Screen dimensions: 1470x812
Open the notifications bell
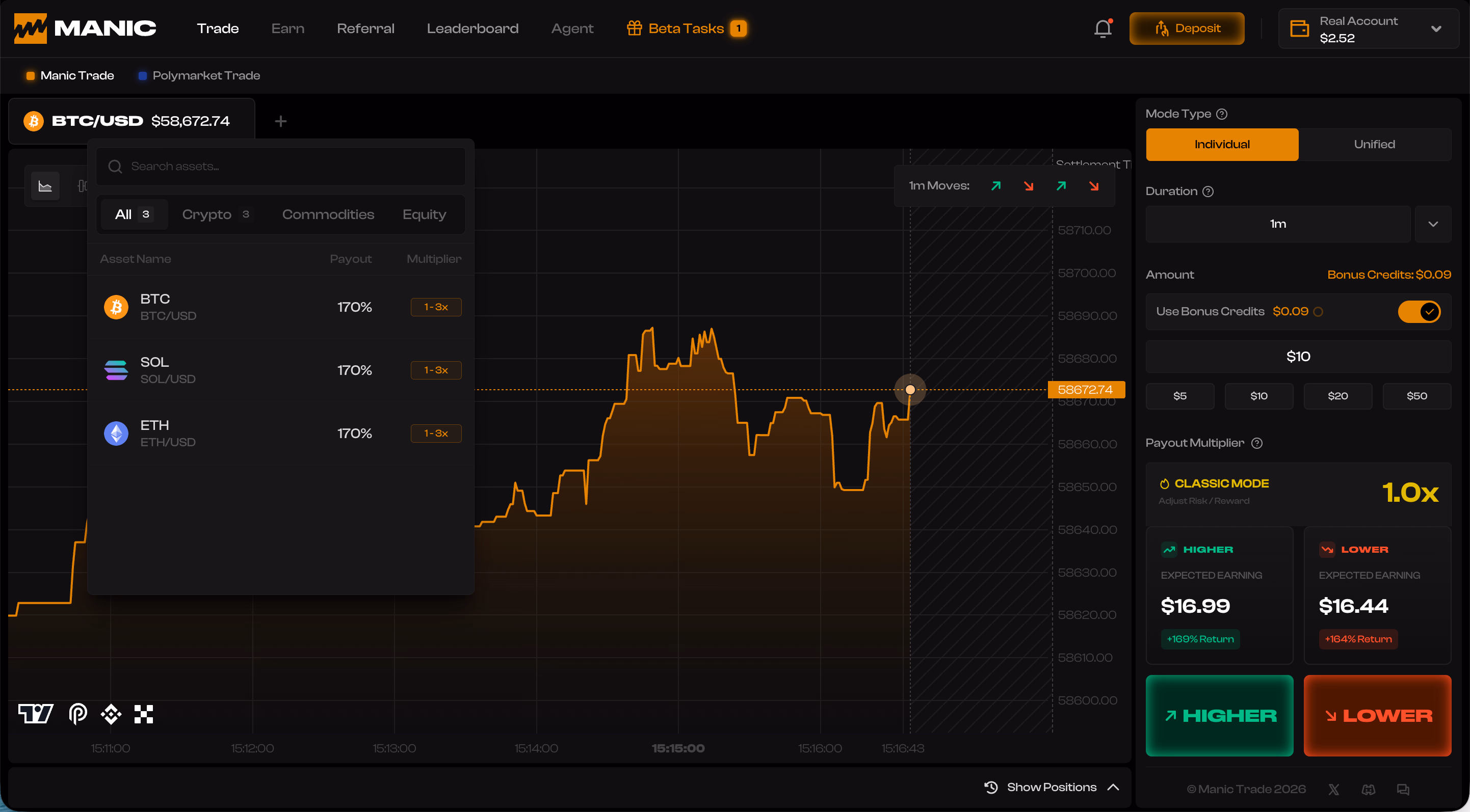[x=1102, y=29]
